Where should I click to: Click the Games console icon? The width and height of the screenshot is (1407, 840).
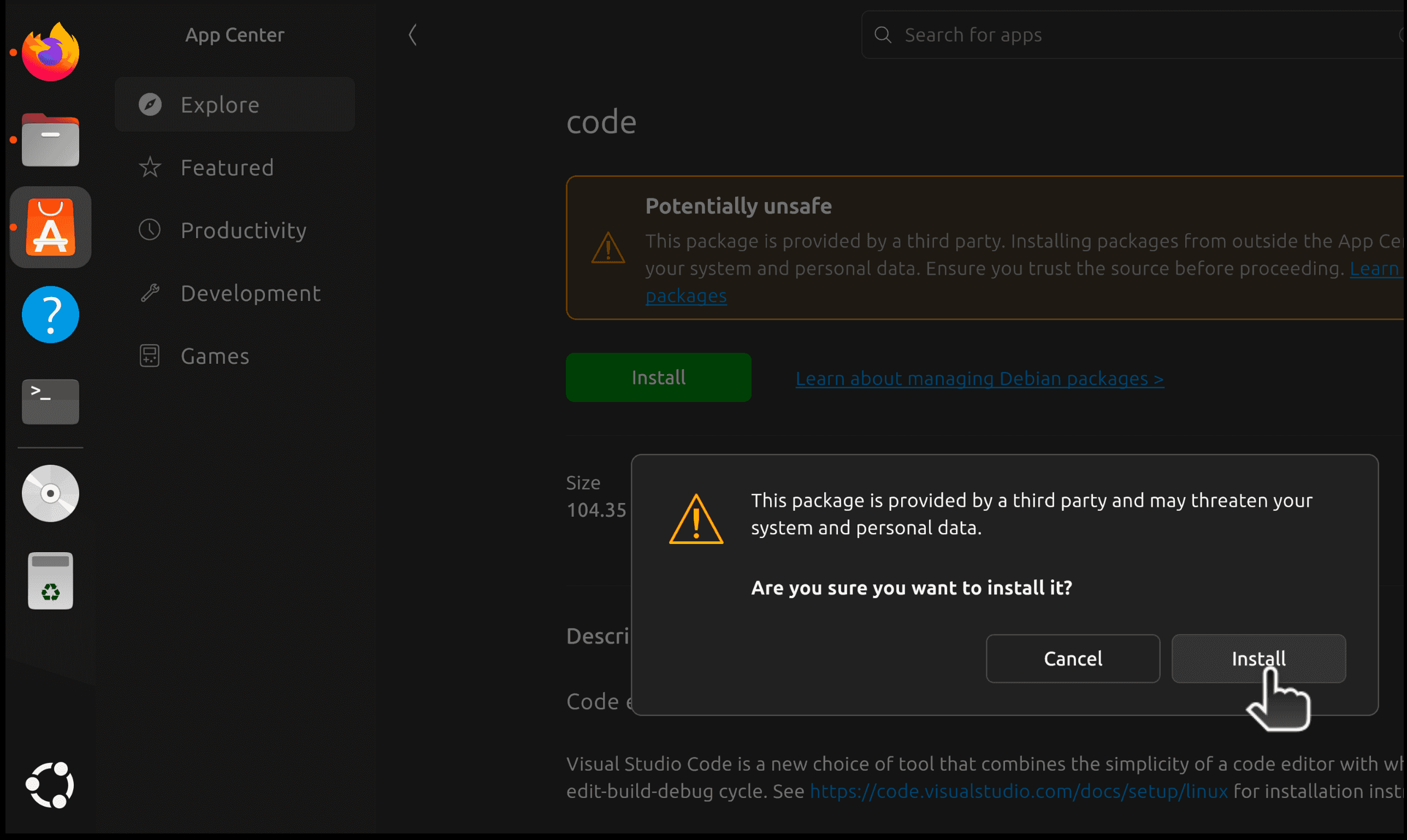point(150,356)
